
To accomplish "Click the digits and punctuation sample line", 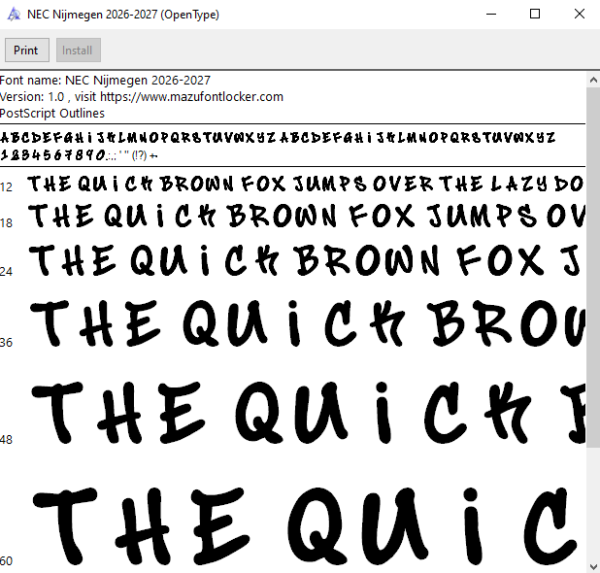I will [79, 155].
